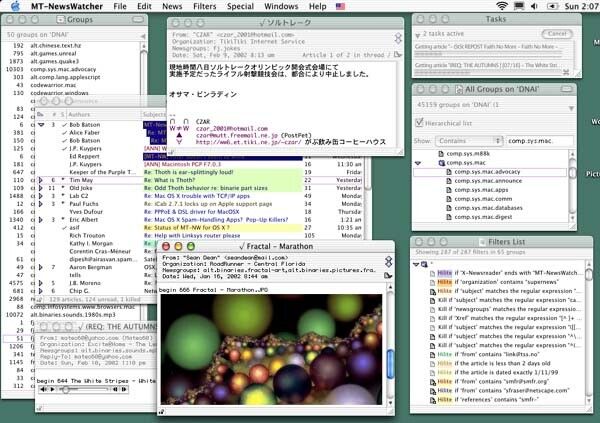Open the Special menu
600x423 pixels.
(x=240, y=6)
